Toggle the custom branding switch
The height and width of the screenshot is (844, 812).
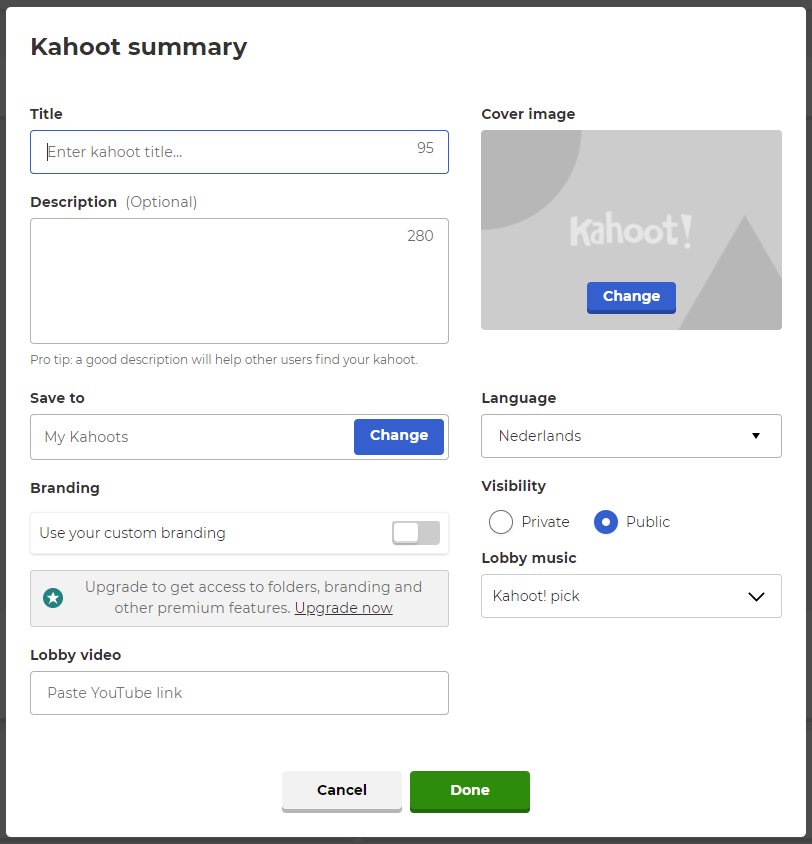[x=416, y=533]
